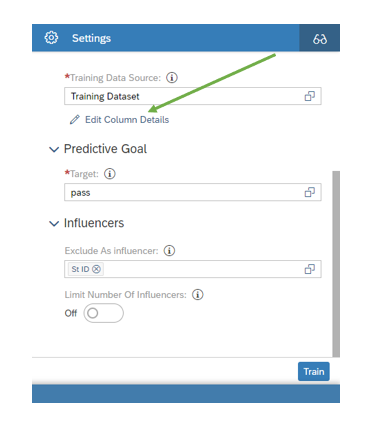
Task: Toggle Limit Number Of Influencers switch
Action: pyautogui.click(x=103, y=313)
